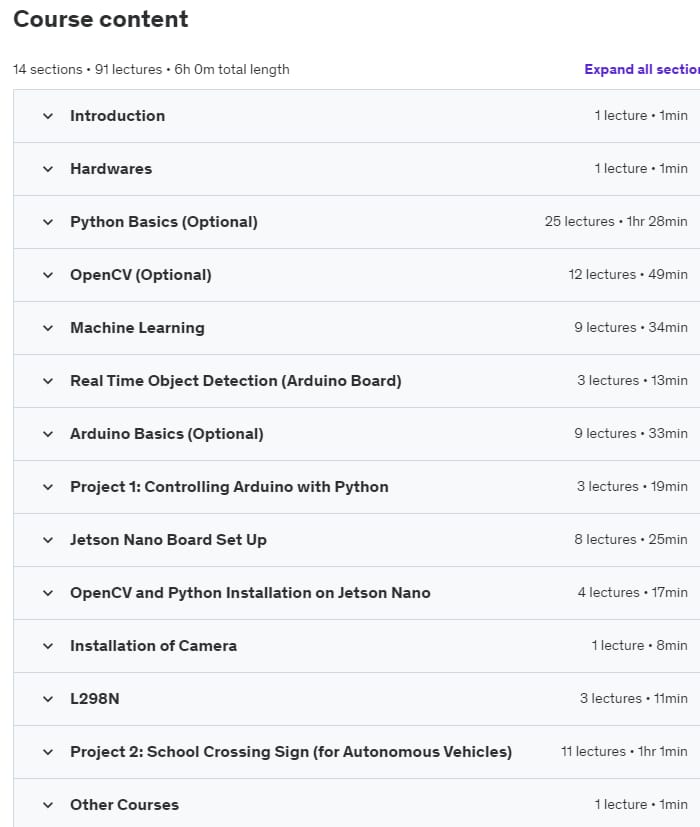Expand Other Courses section chevron
700x827 pixels.
pos(48,805)
